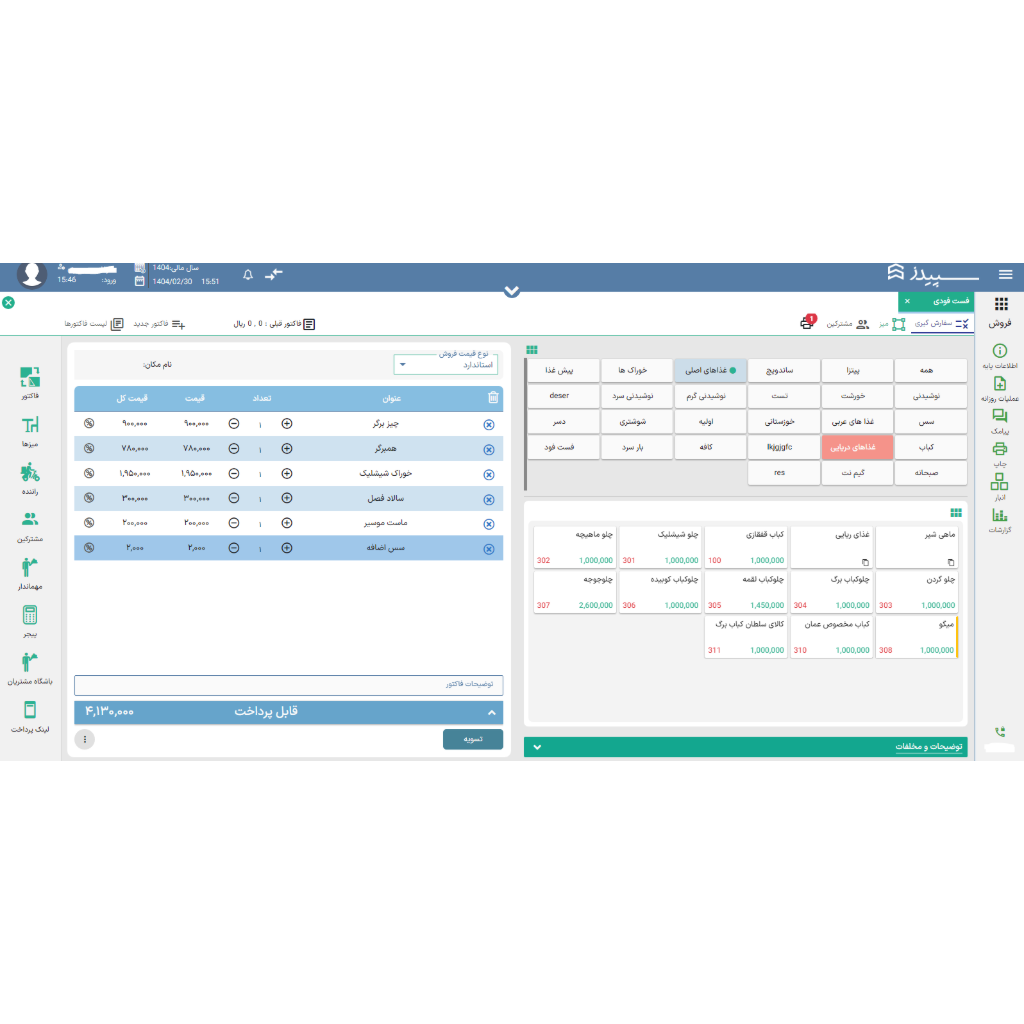Click the phone call icon in the sidebar
Screen dimensions: 1024x1024
[1000, 732]
